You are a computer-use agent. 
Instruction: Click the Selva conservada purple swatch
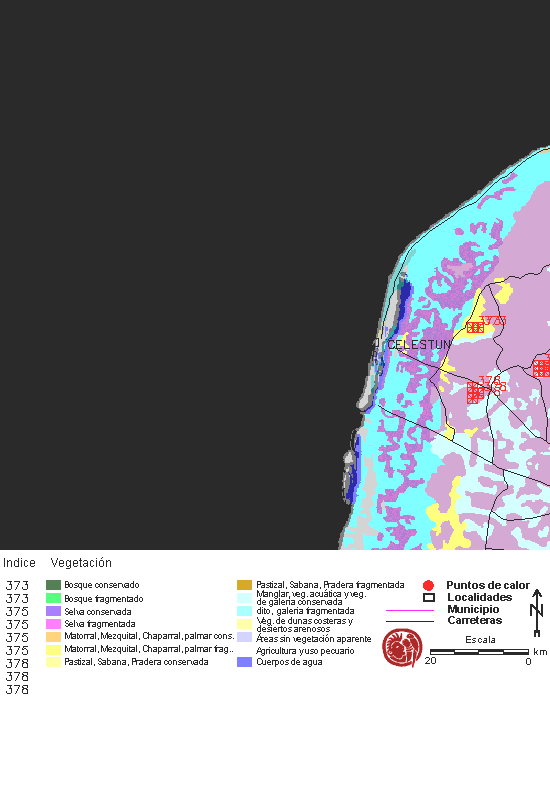point(53,611)
